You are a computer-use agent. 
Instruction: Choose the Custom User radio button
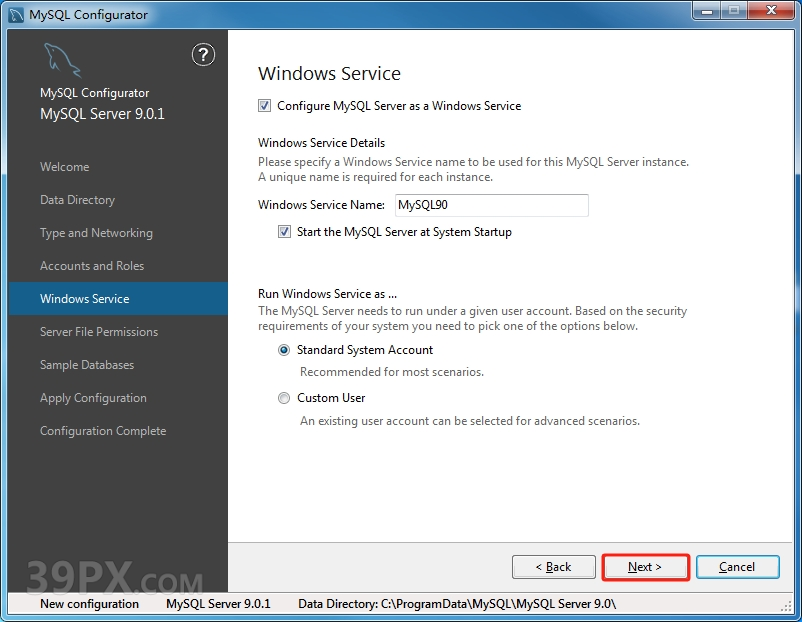point(284,398)
